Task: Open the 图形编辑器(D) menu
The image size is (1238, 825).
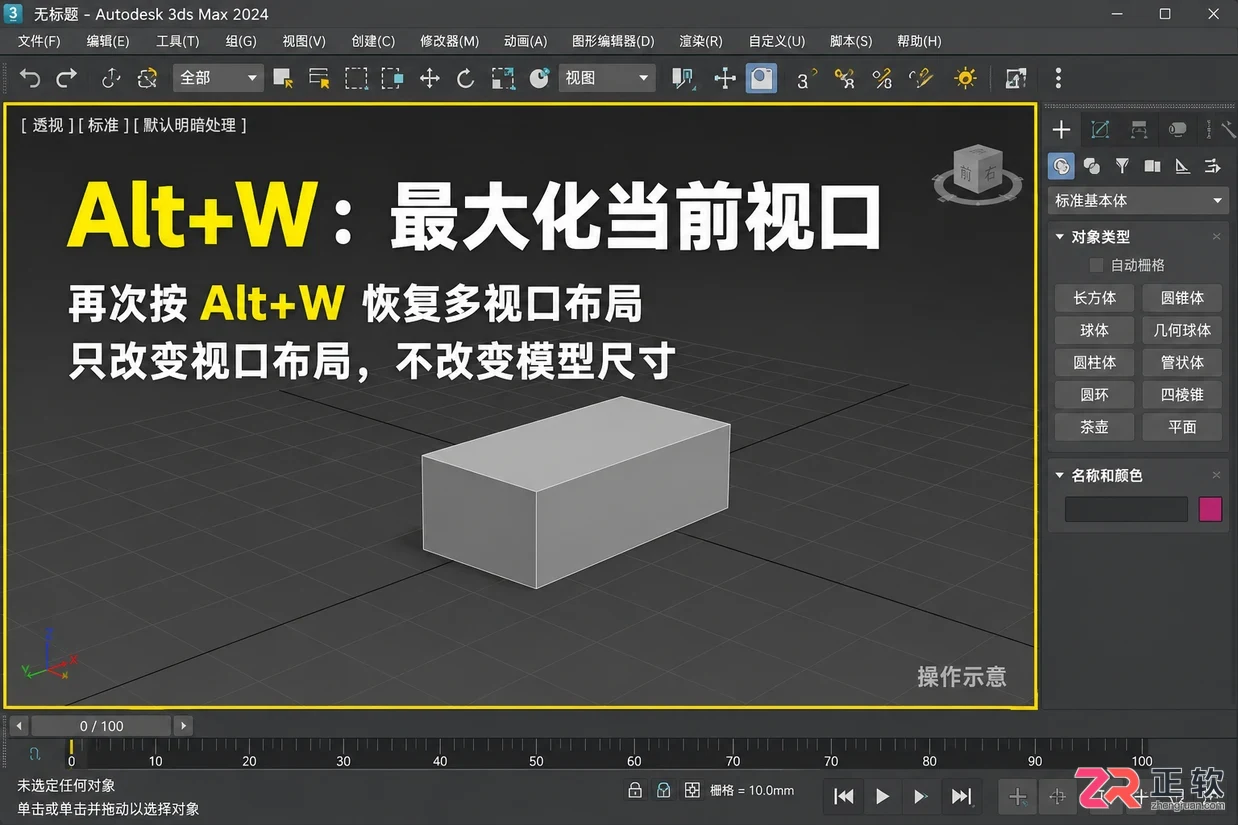Action: pos(613,41)
